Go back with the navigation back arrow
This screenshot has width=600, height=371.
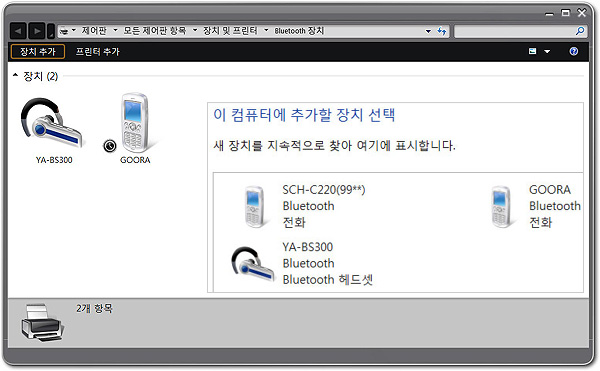[18, 31]
